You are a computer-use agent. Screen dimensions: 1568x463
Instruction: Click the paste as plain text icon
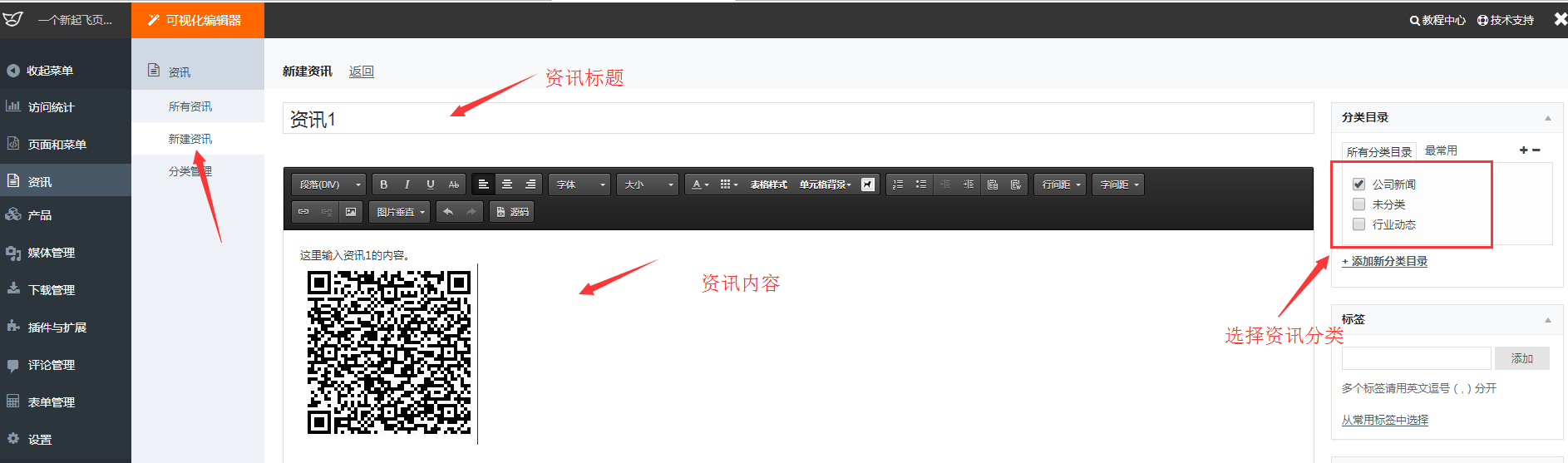pyautogui.click(x=1016, y=185)
